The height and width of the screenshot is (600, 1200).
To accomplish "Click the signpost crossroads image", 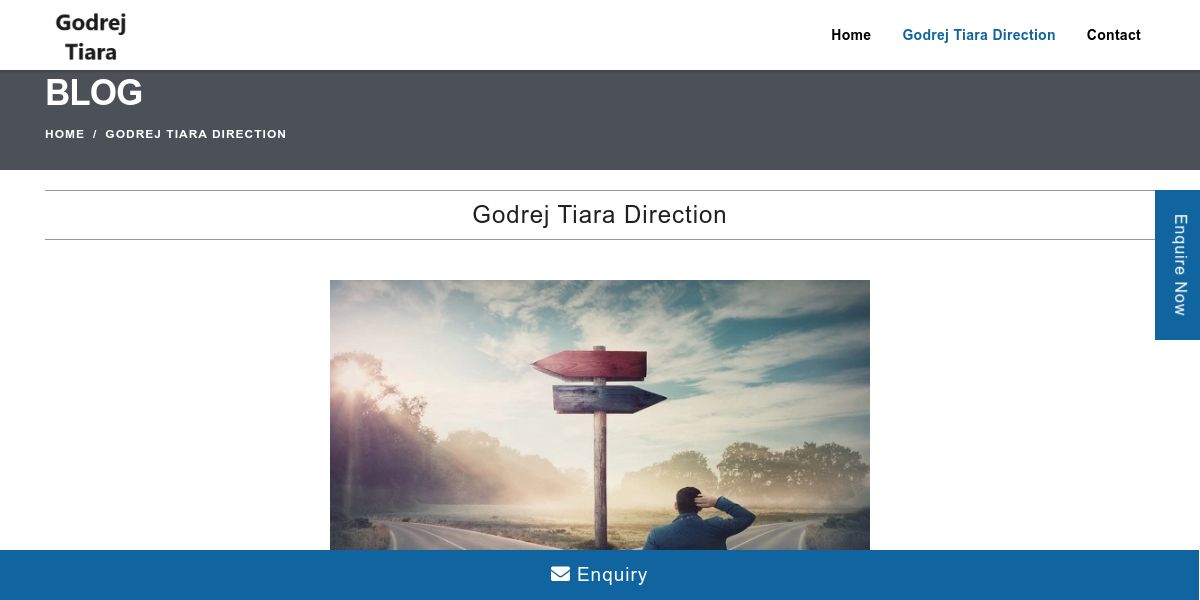I will pyautogui.click(x=600, y=415).
